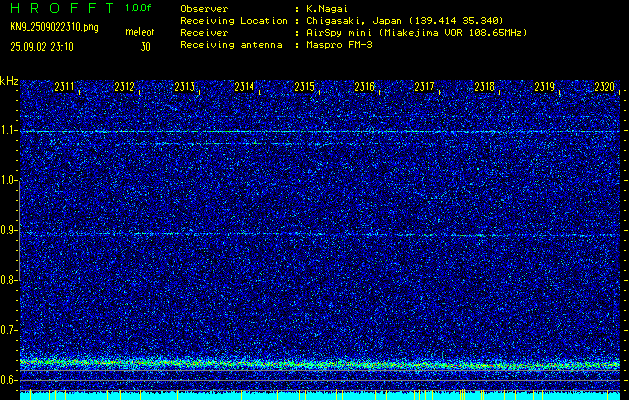Click the 1.0 frequency axis label
629x400 pixels.
click(x=7, y=181)
